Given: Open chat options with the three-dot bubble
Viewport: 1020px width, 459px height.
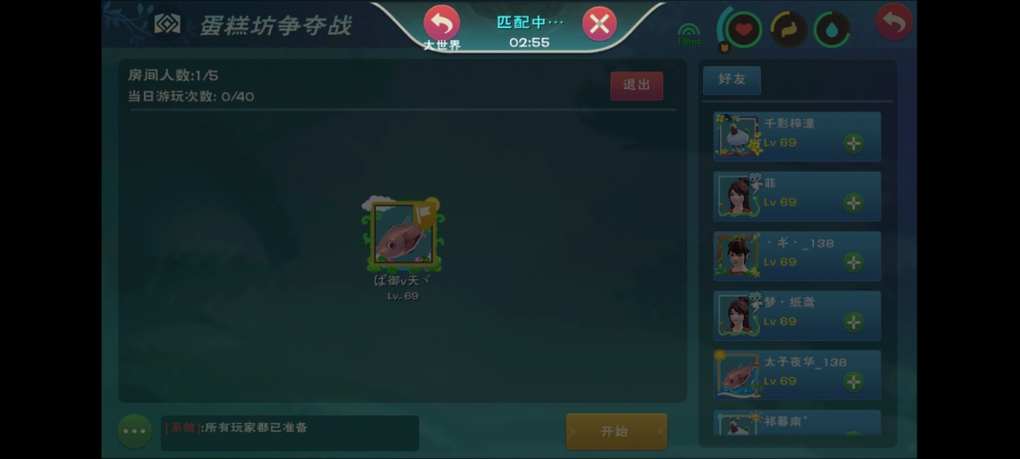Looking at the screenshot, I should 135,431.
